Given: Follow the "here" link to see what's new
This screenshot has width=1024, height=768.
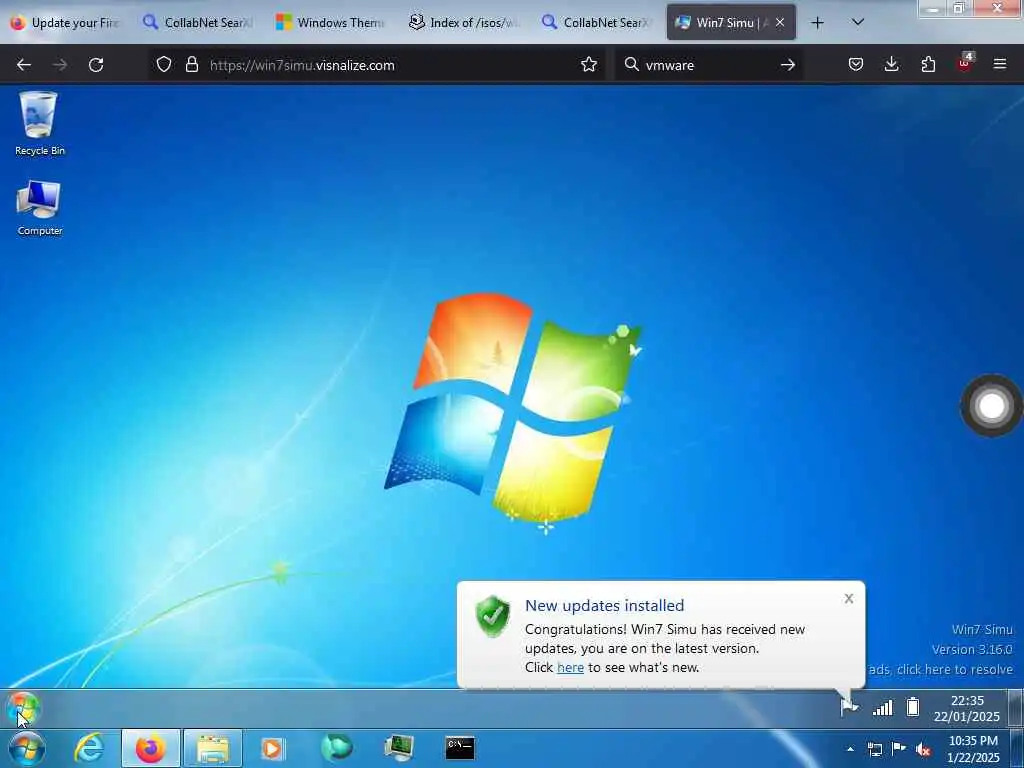Looking at the screenshot, I should [x=570, y=667].
